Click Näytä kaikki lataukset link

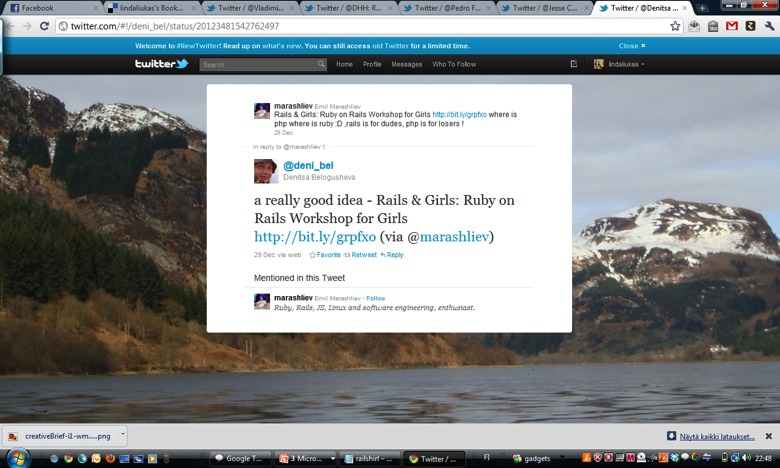717,436
